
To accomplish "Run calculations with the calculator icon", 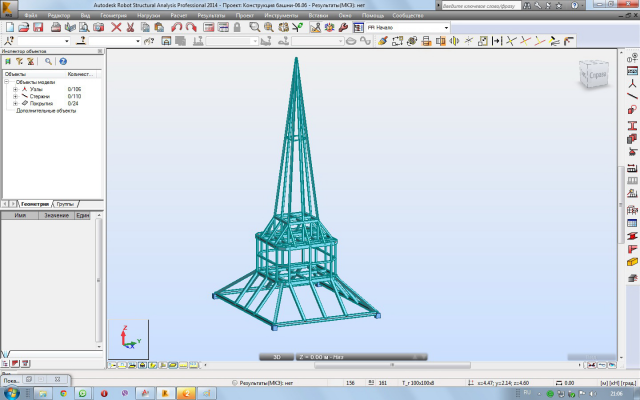I will (209, 28).
